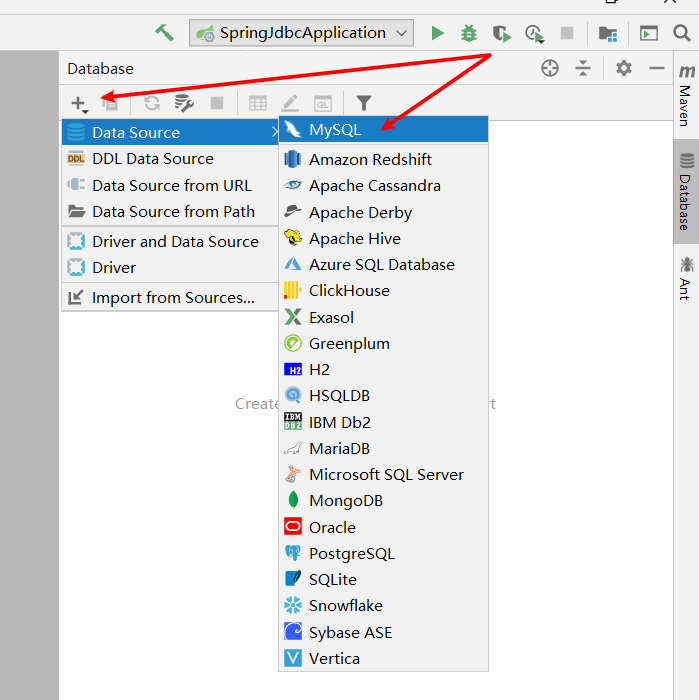Click the plus New button in the Database toolbar
This screenshot has width=699, height=700.
(x=79, y=104)
